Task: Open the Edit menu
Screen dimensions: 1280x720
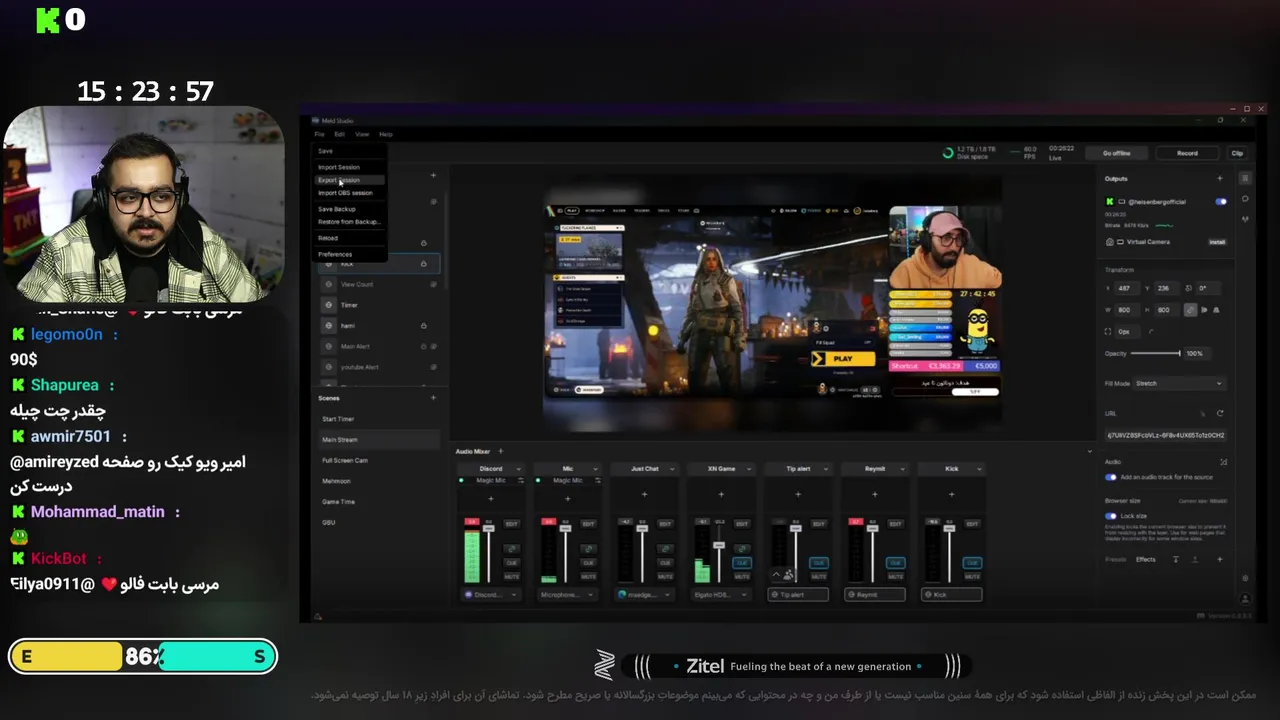Action: (340, 134)
